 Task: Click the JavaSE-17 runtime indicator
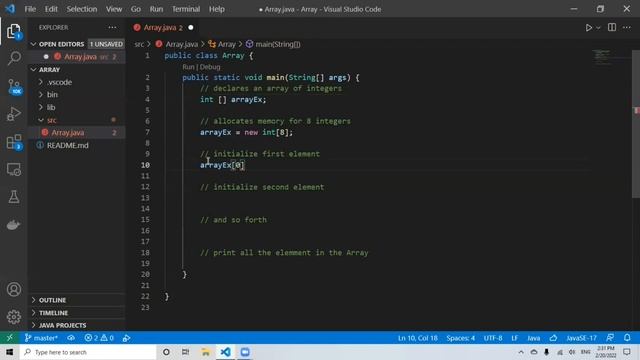point(581,338)
